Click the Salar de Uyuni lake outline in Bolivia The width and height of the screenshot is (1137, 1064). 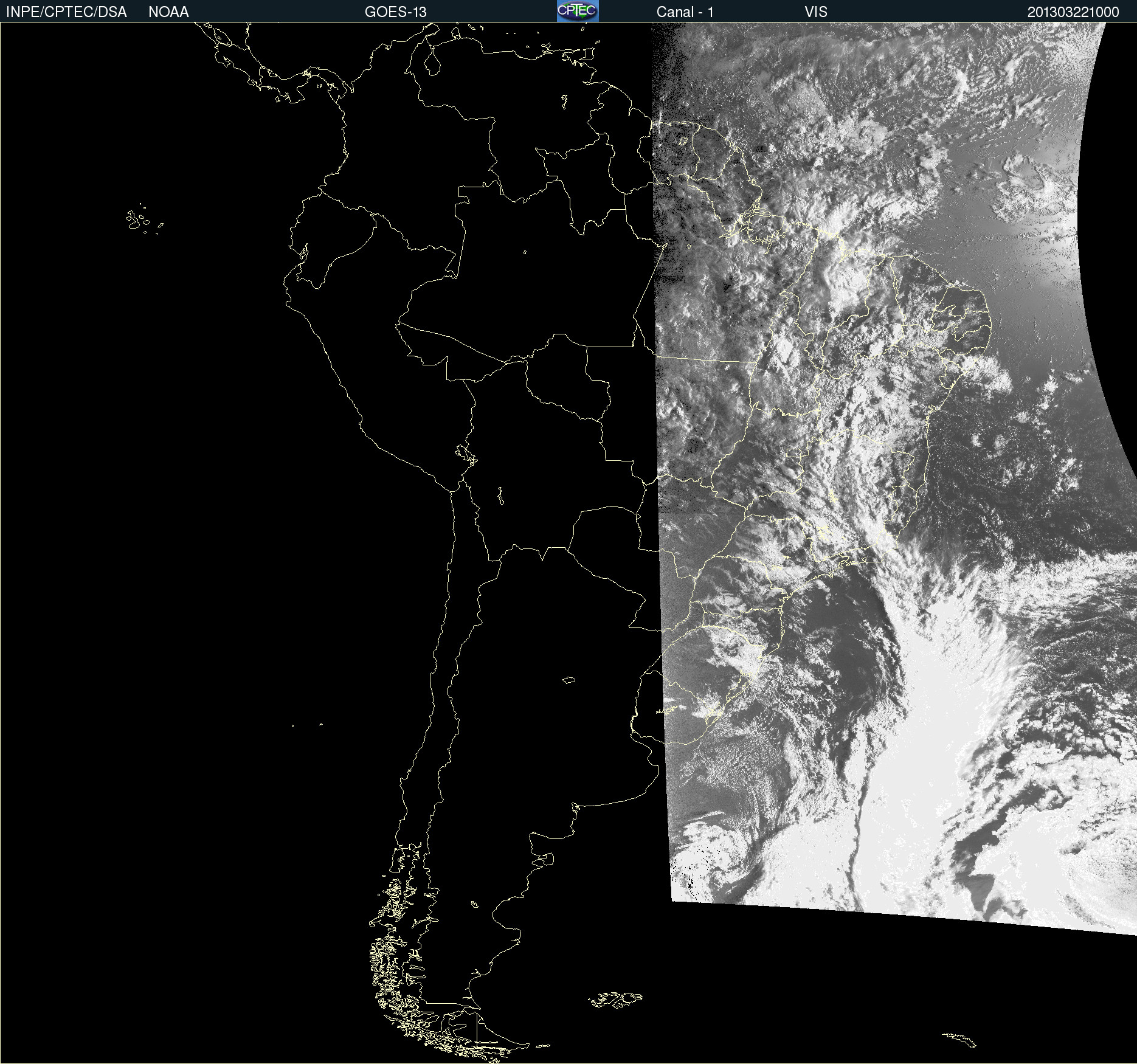[x=500, y=496]
